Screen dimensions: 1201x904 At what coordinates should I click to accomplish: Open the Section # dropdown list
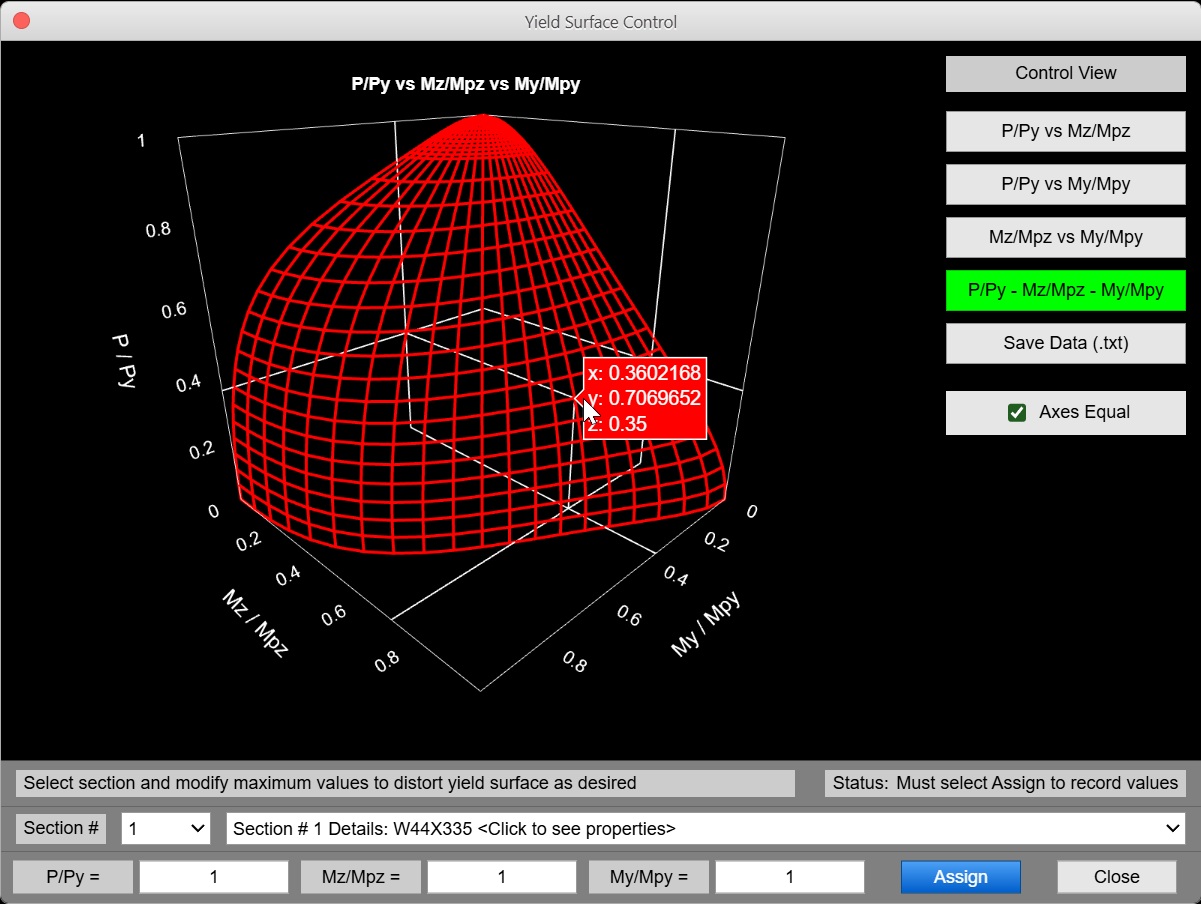[x=165, y=828]
